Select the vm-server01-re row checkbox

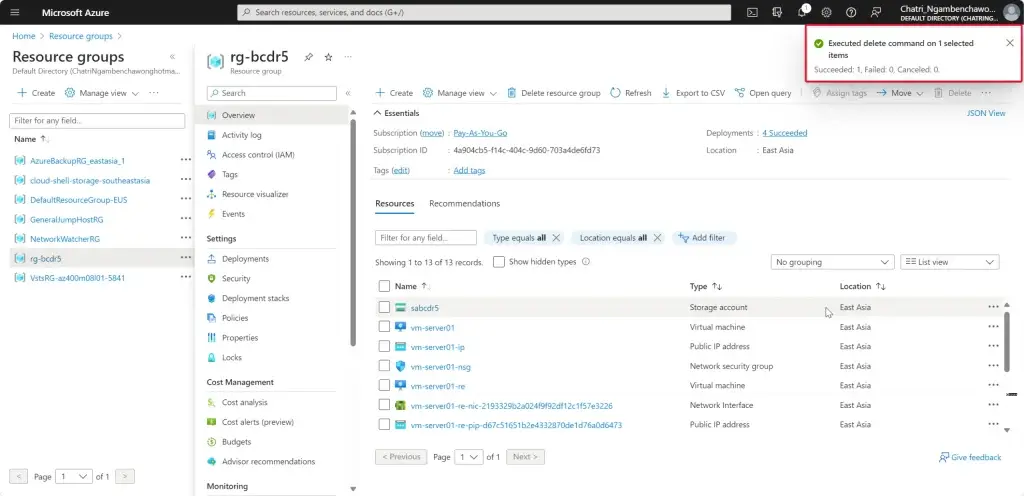click(x=384, y=385)
